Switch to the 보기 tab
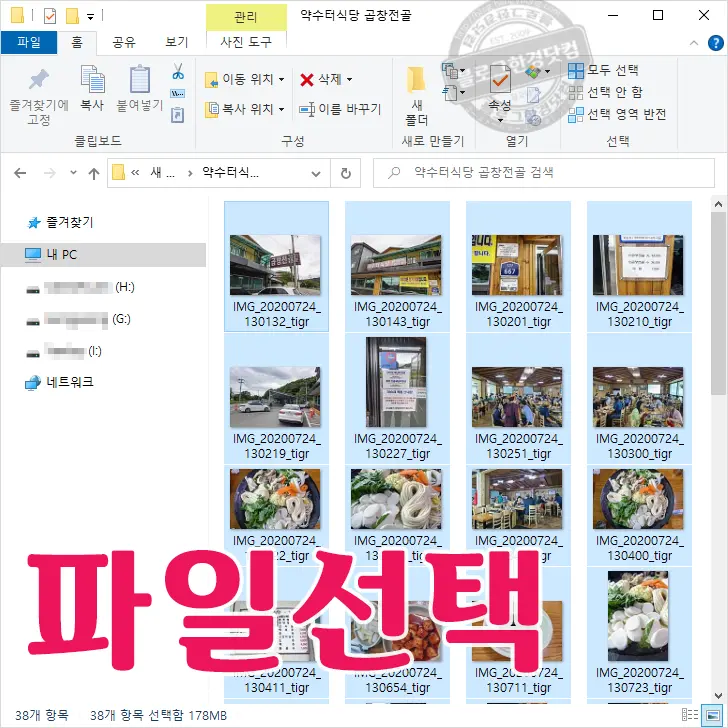Viewport: 728px width, 728px height. (177, 42)
